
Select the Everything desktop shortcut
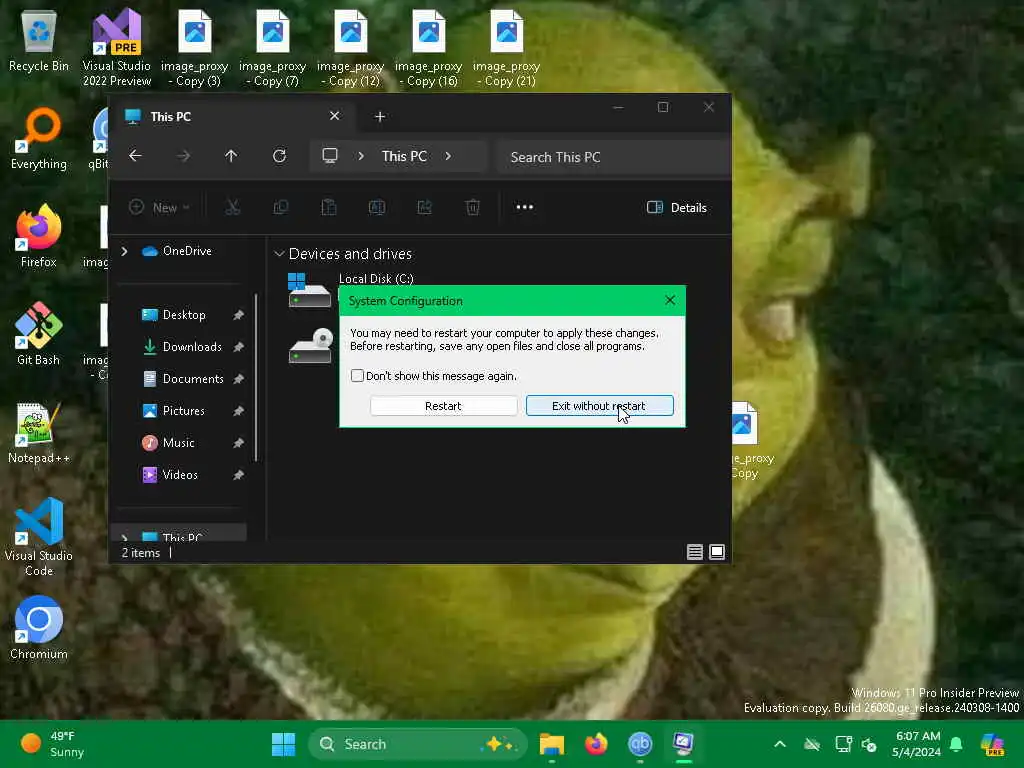39,139
